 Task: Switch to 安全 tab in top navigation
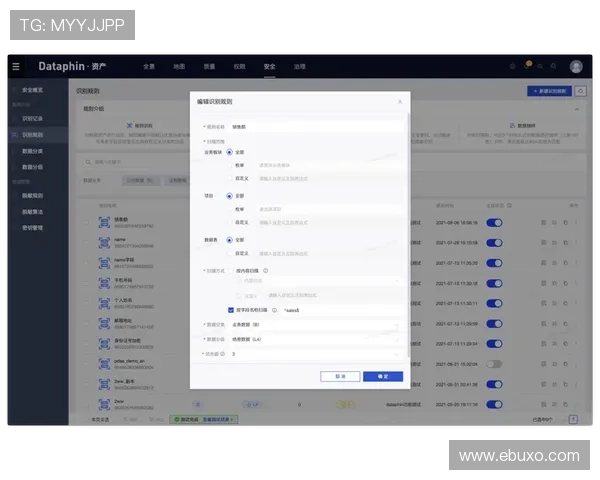pos(269,66)
